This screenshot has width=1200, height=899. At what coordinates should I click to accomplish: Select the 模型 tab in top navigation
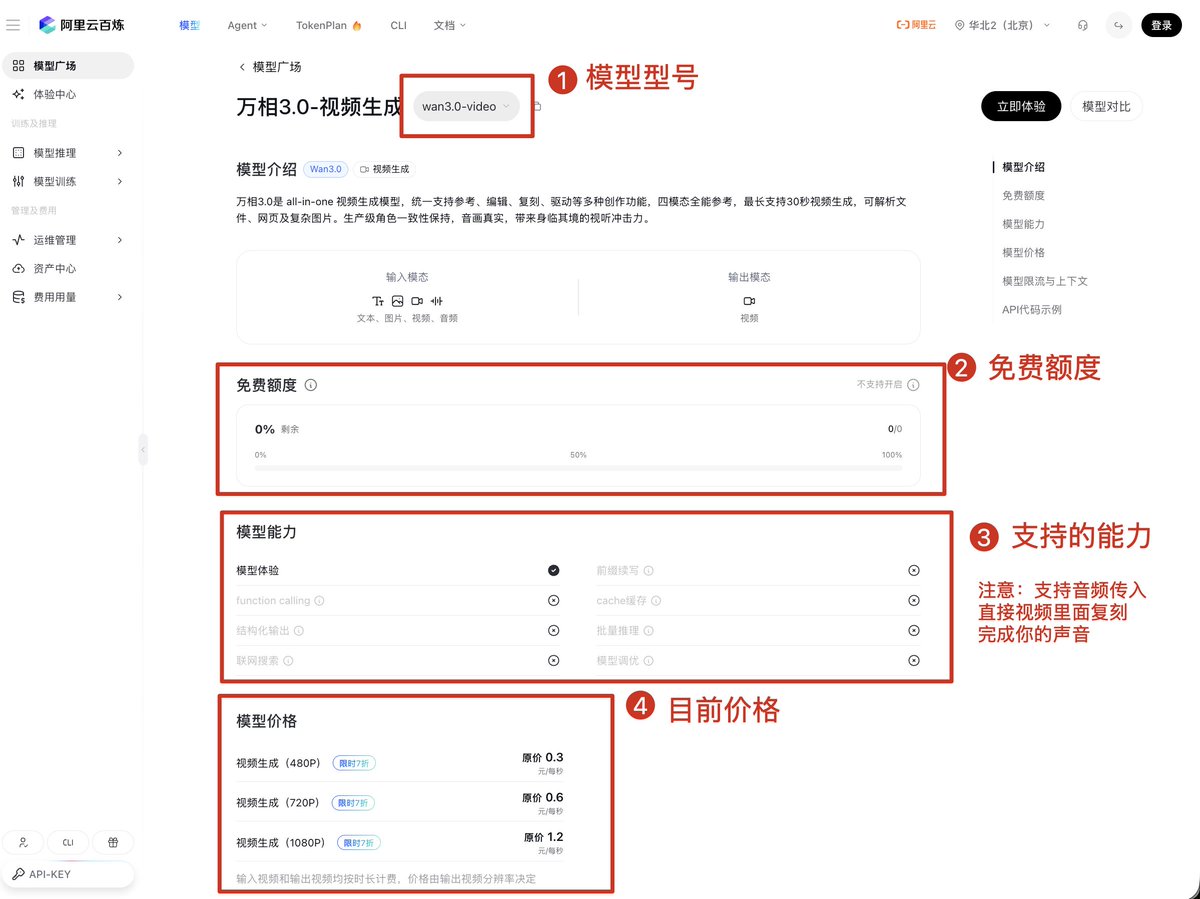pos(190,25)
